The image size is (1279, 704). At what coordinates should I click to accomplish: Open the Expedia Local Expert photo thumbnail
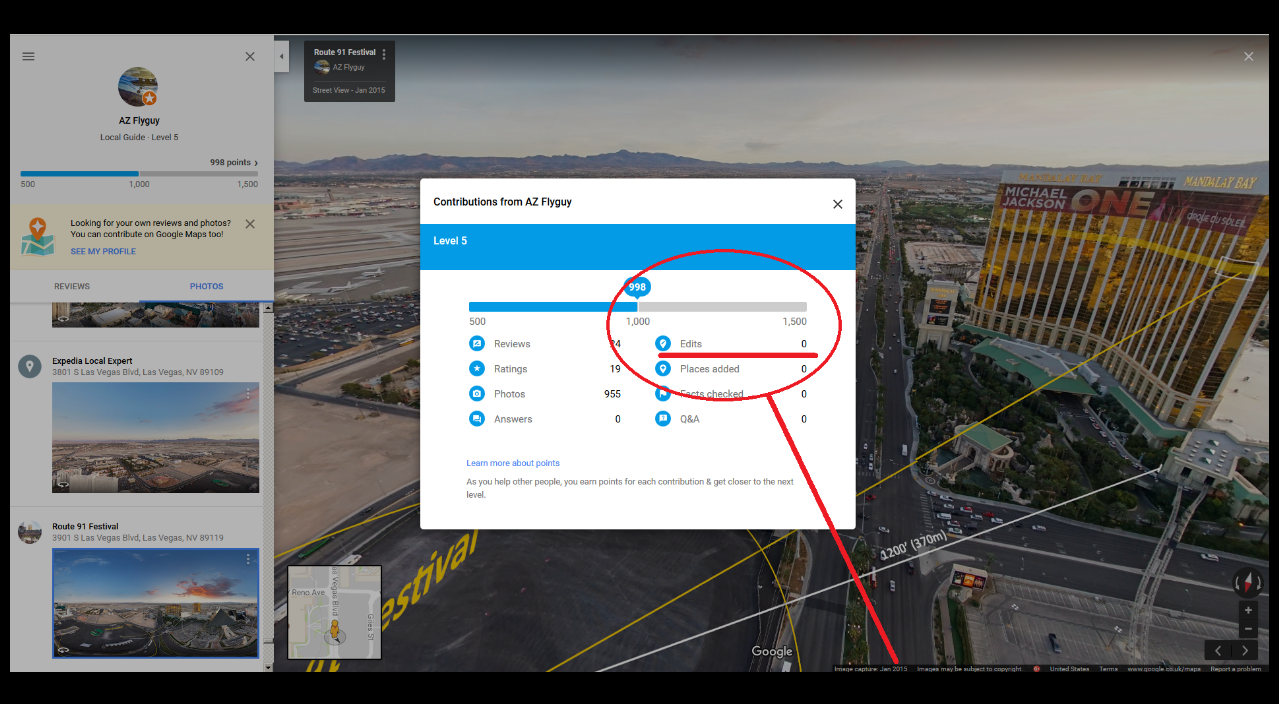click(155, 437)
